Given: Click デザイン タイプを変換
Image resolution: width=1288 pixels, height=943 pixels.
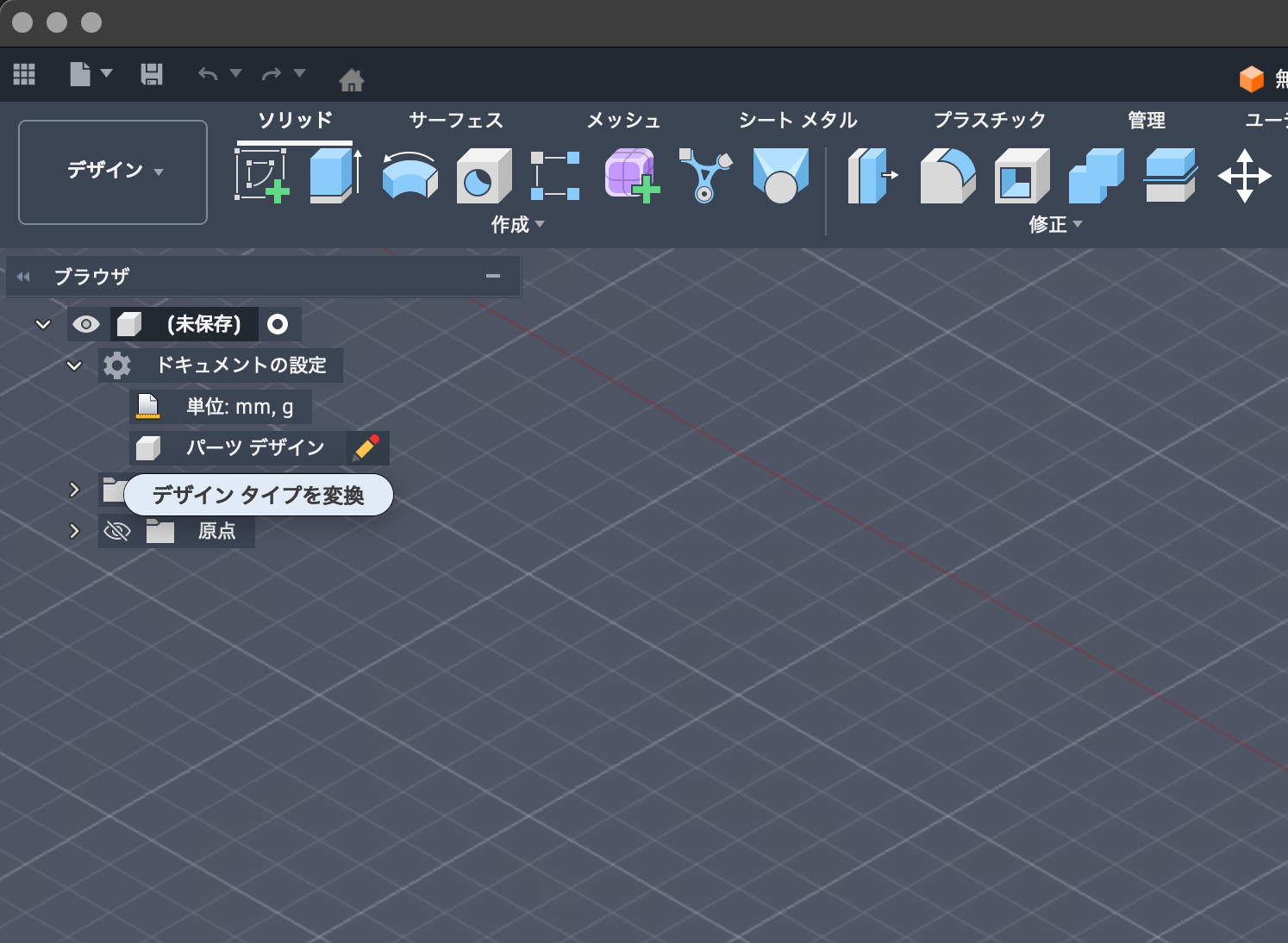Looking at the screenshot, I should click(x=258, y=495).
